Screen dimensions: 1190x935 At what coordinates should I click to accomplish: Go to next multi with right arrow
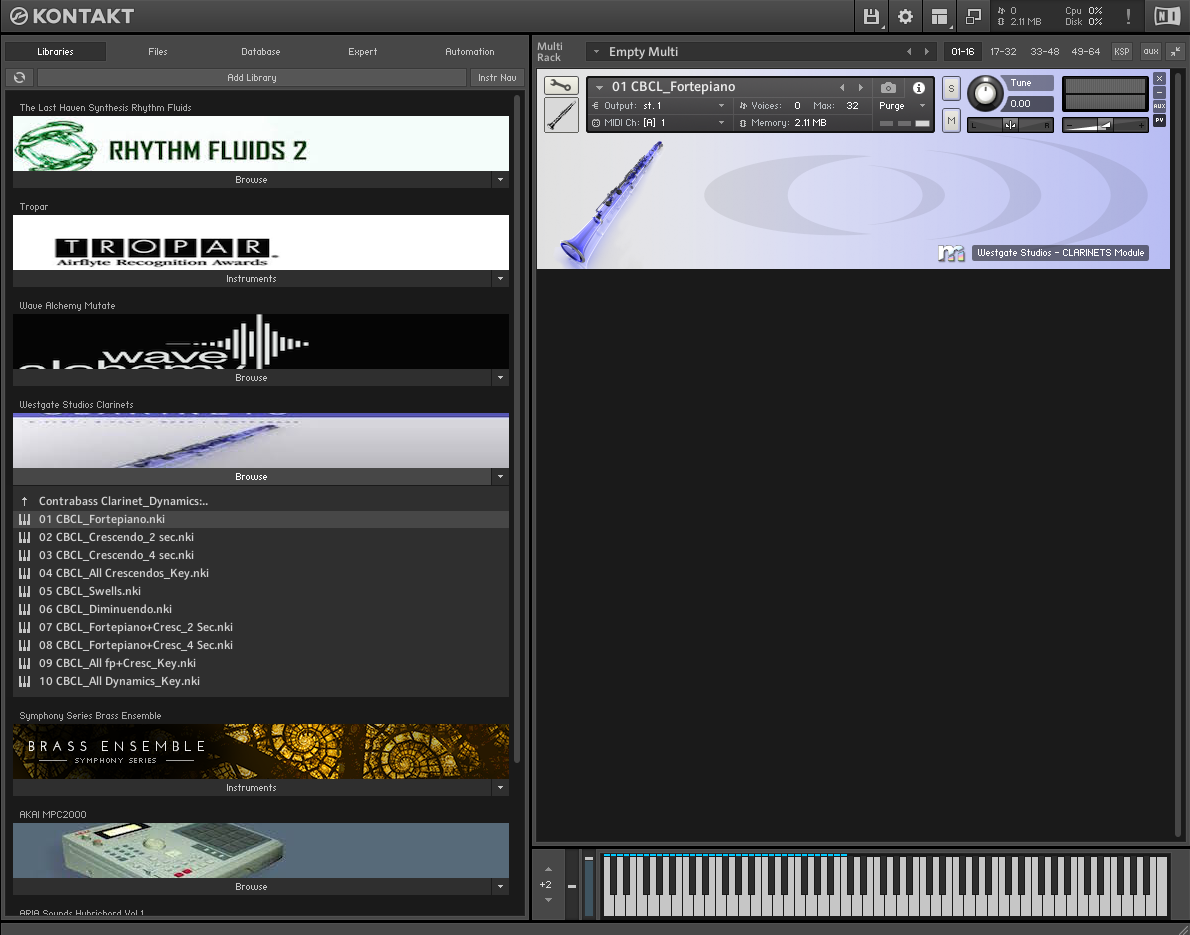(927, 52)
